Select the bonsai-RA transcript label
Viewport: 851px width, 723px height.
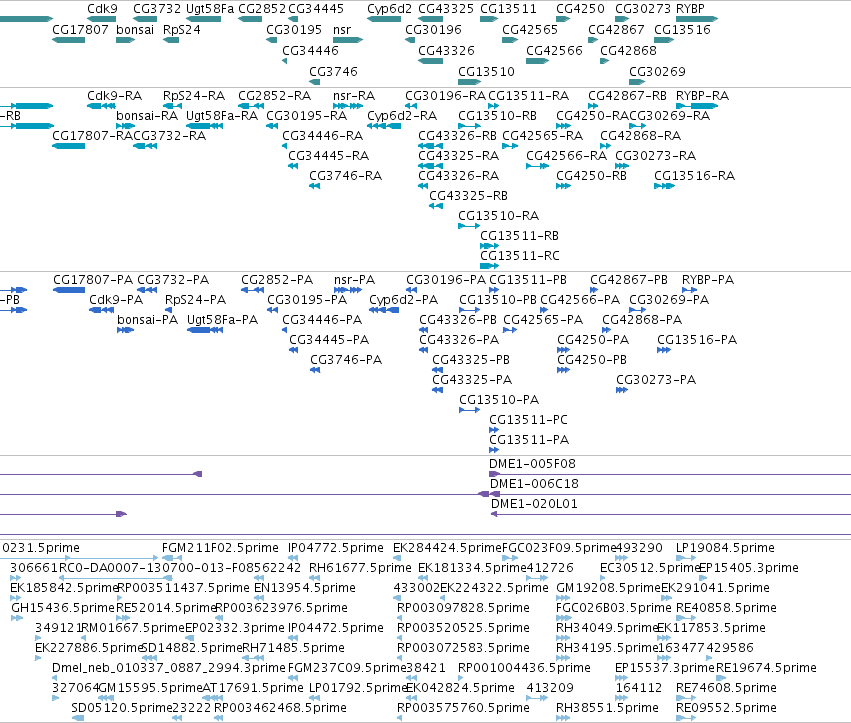(x=147, y=116)
